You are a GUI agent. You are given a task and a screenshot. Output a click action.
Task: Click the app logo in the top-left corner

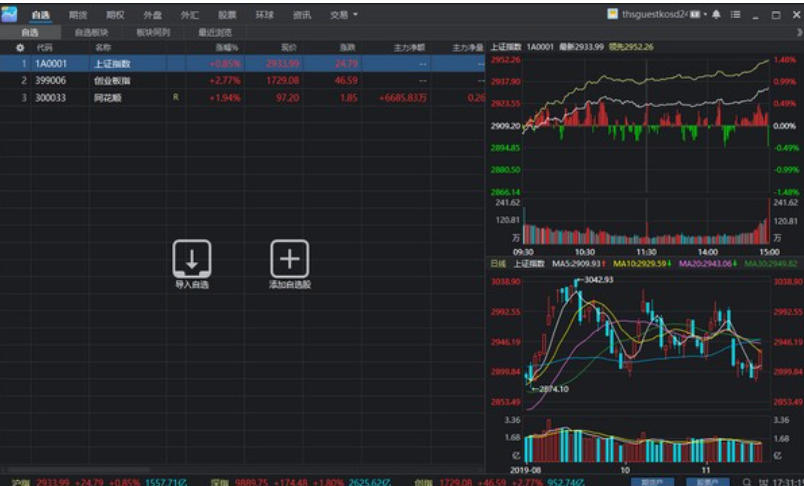click(9, 14)
